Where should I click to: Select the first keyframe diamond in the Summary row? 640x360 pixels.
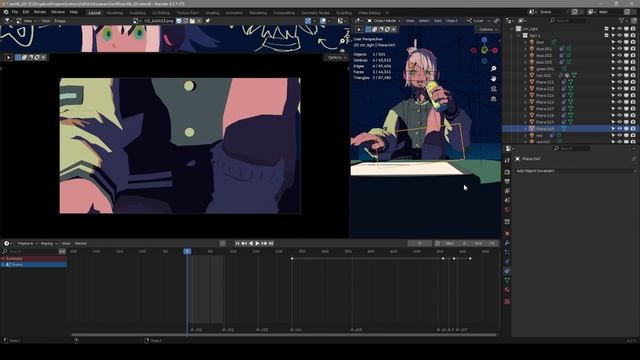tap(292, 258)
